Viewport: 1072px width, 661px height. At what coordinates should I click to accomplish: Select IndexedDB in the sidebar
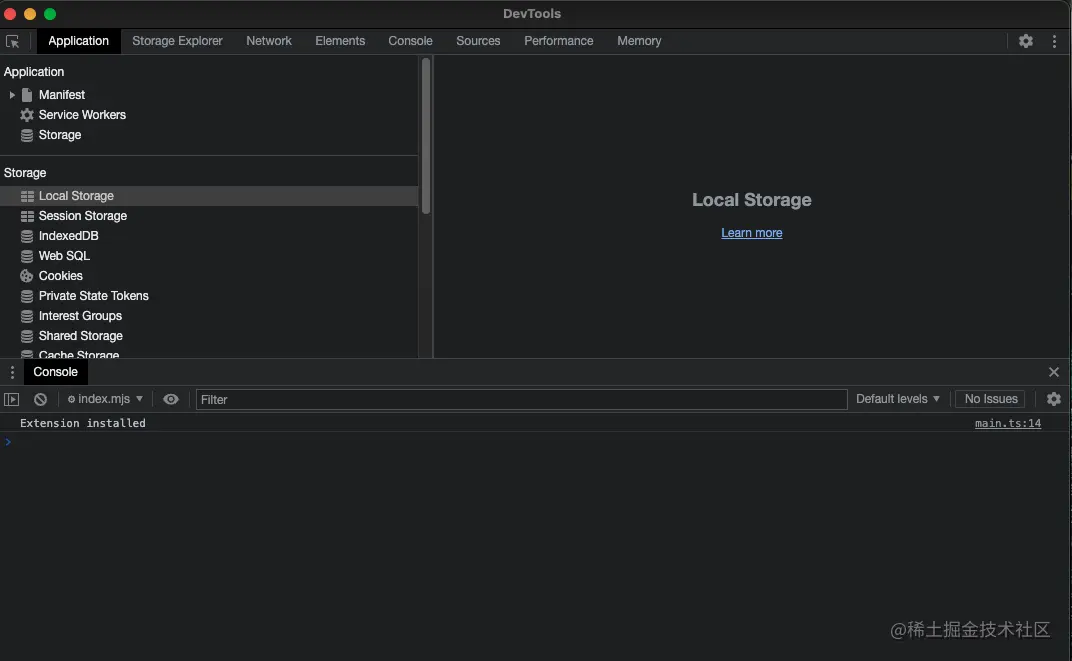click(x=68, y=236)
